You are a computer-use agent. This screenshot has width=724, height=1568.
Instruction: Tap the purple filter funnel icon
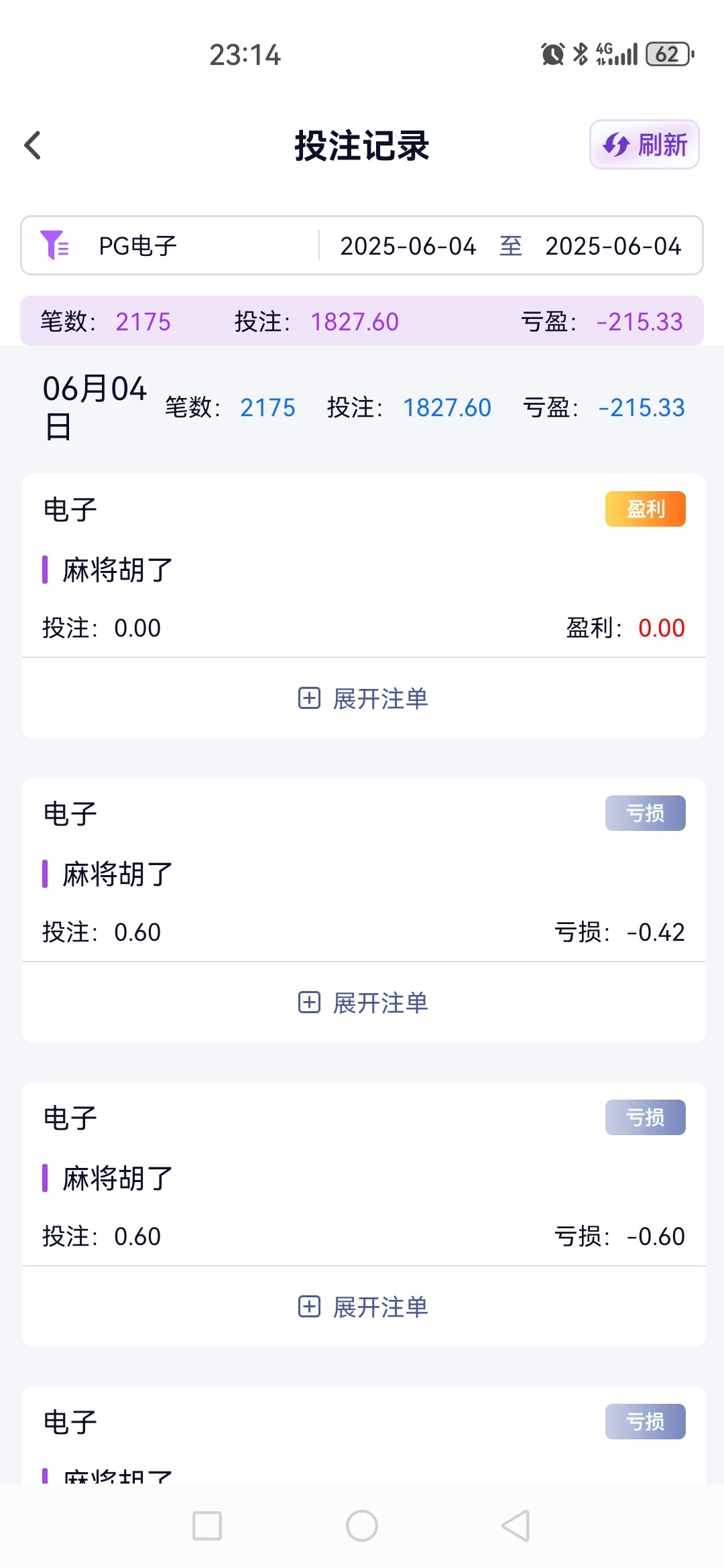[54, 245]
